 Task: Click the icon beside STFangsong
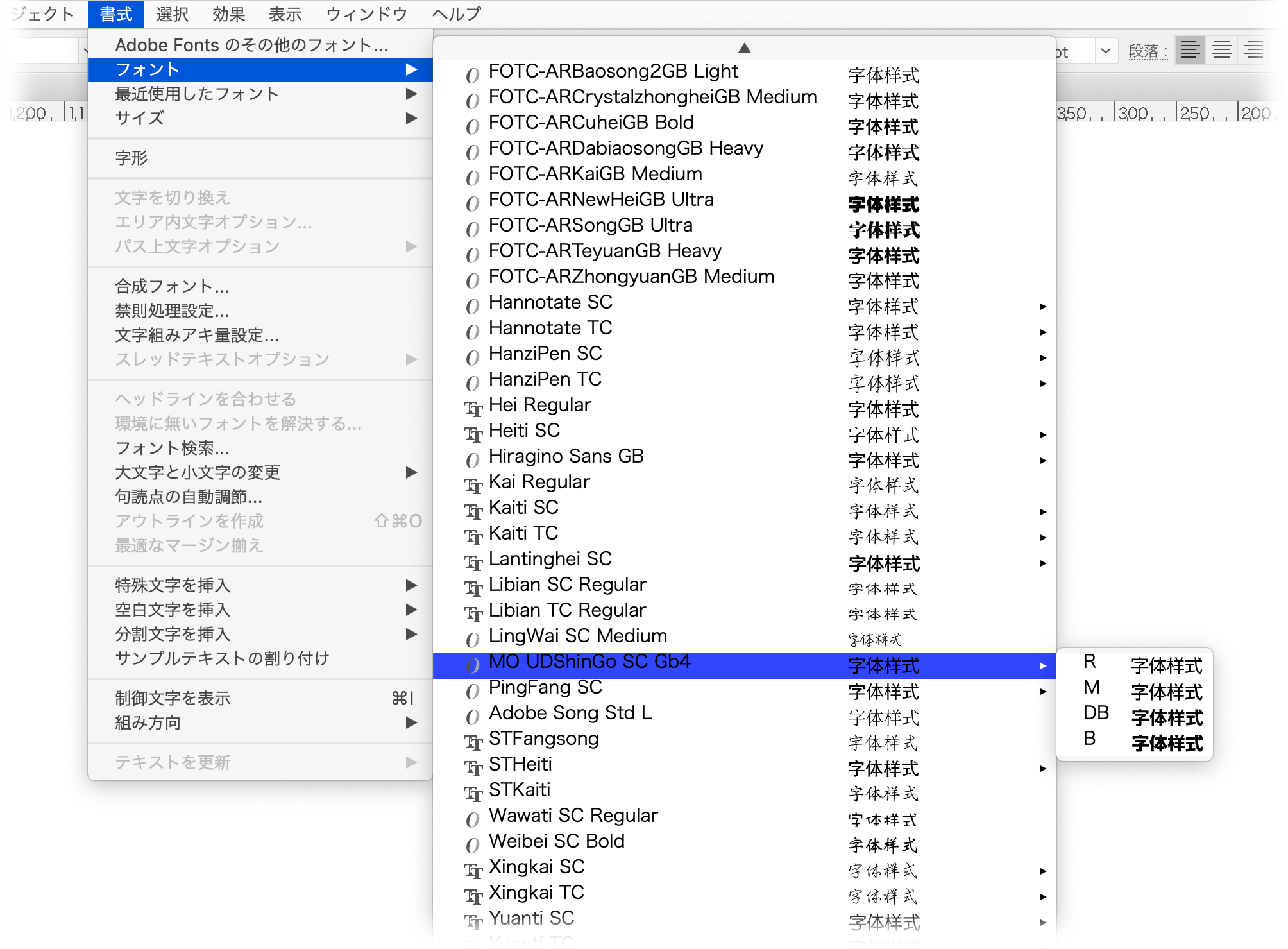pyautogui.click(x=473, y=742)
